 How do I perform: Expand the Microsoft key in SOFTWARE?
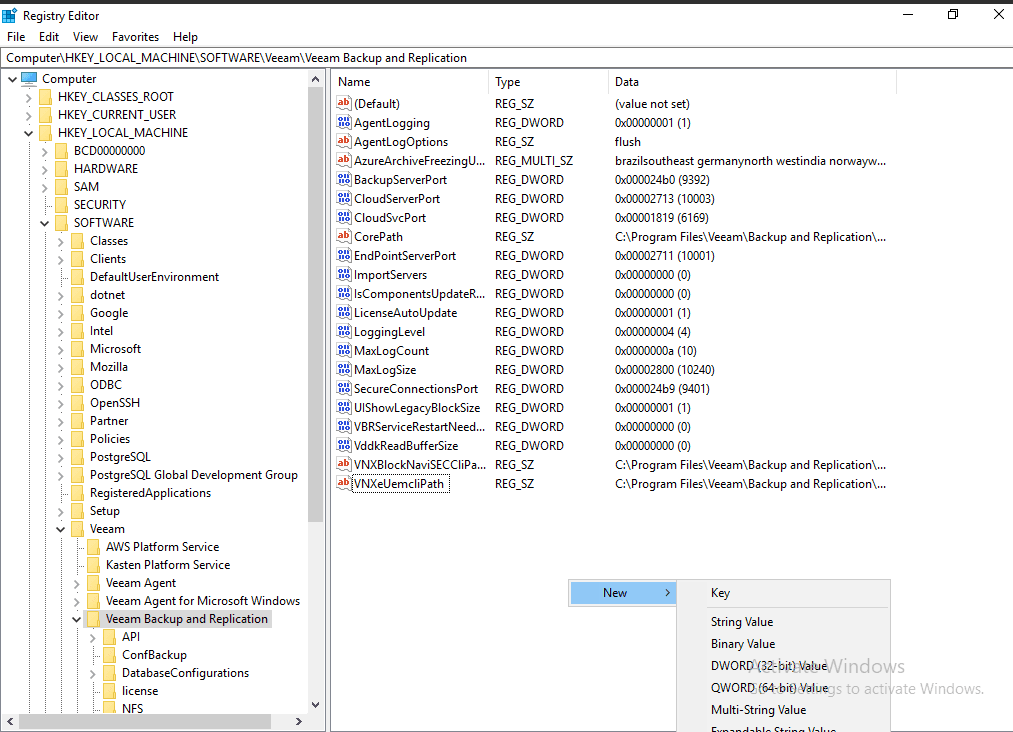pos(61,349)
